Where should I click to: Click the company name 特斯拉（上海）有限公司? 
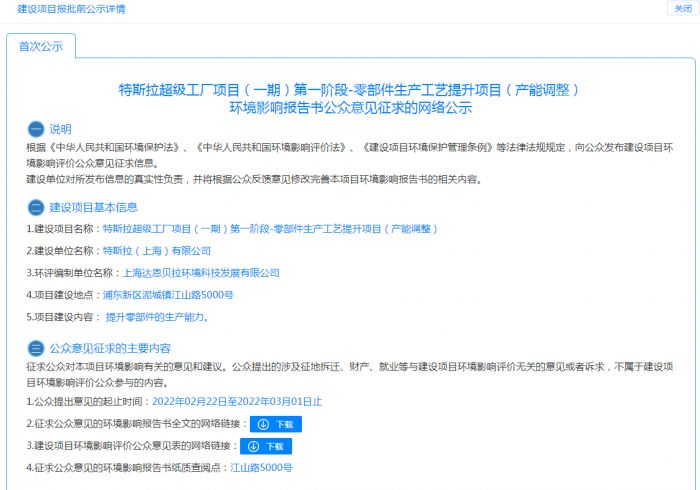(x=157, y=251)
